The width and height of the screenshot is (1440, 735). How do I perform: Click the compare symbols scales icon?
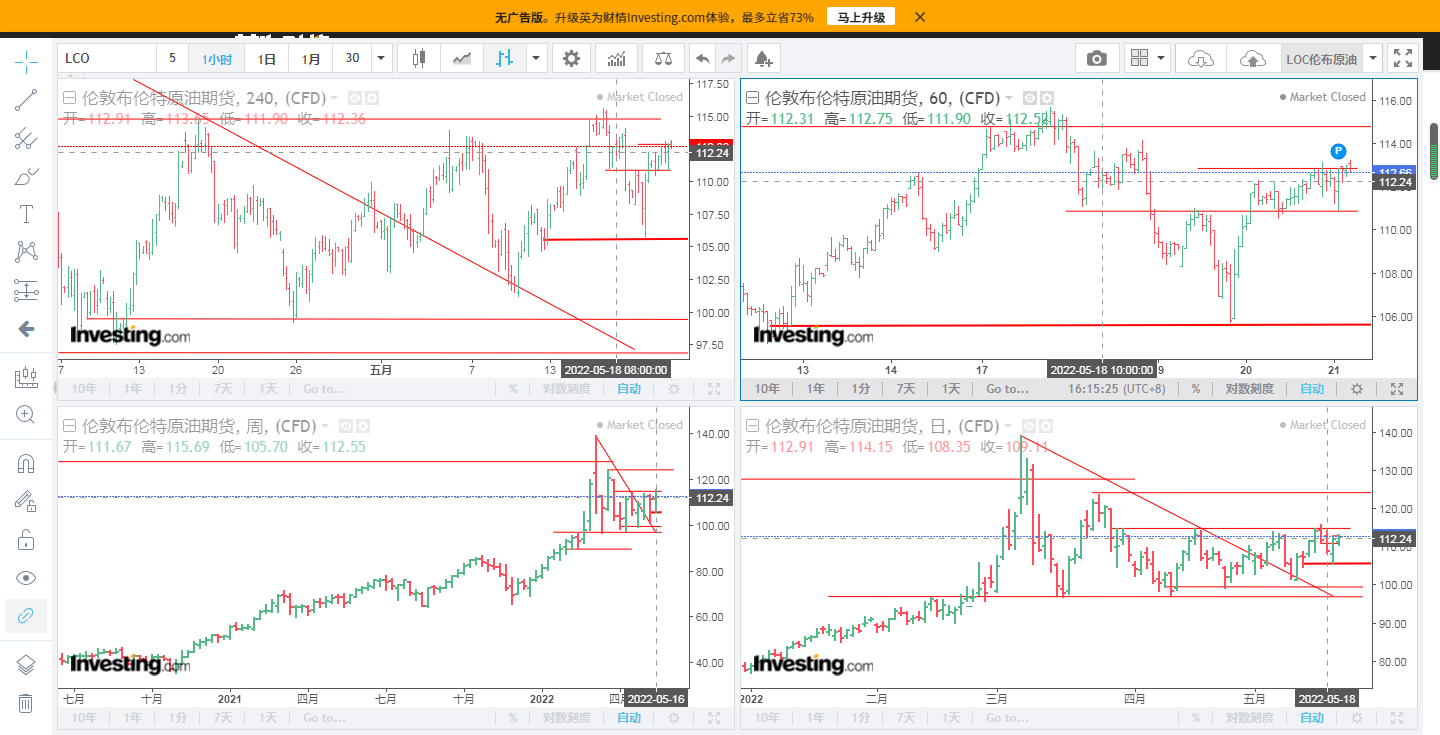point(663,59)
